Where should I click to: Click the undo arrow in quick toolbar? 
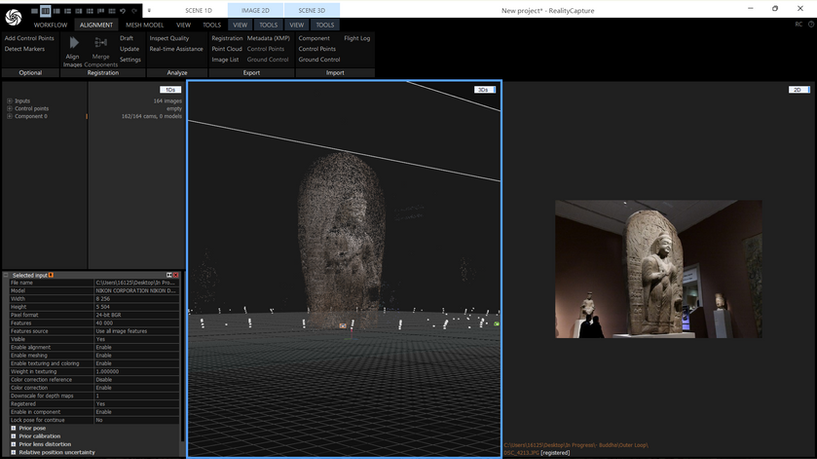pos(121,10)
